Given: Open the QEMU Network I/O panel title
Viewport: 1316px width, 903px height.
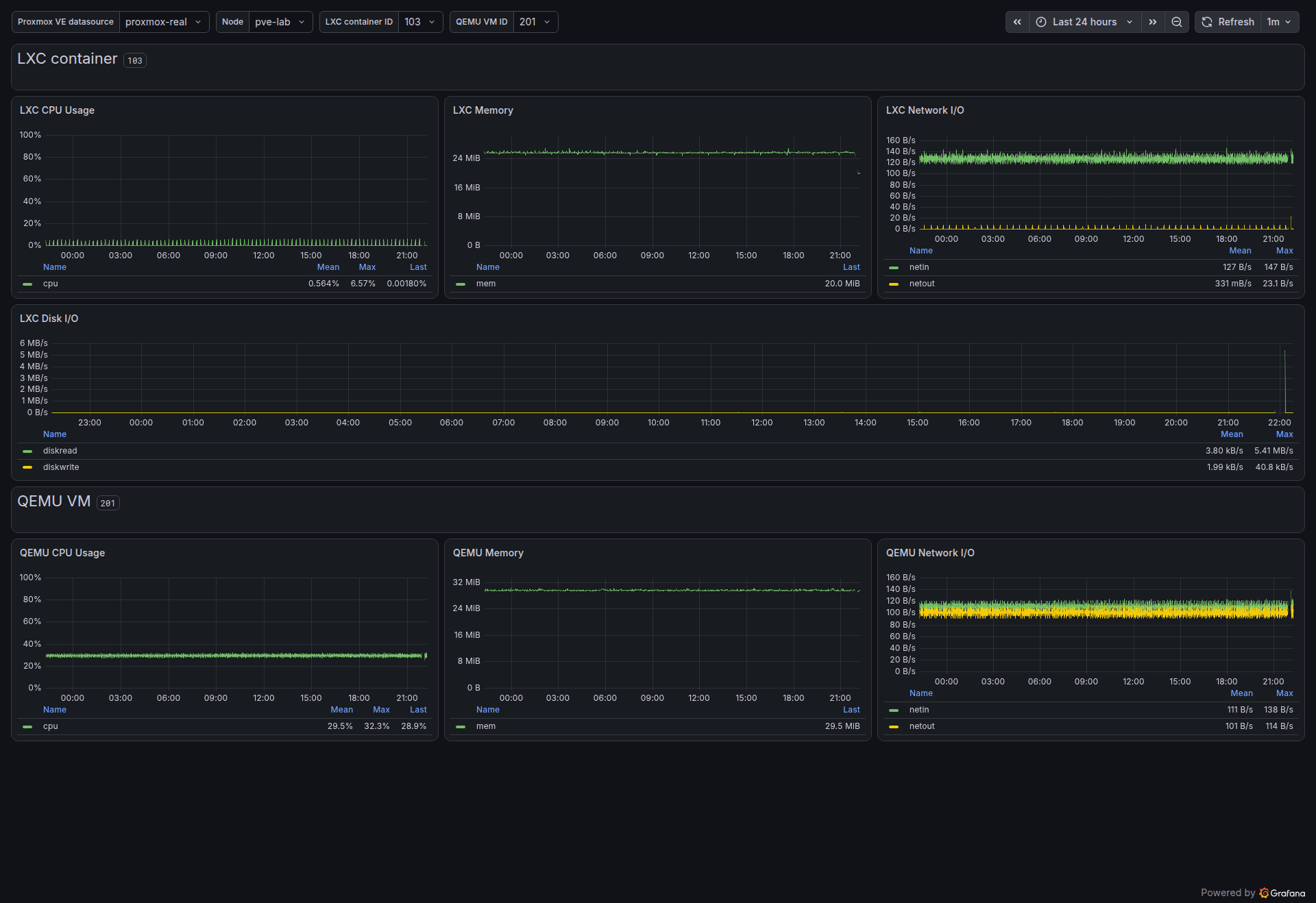Looking at the screenshot, I should pos(930,553).
